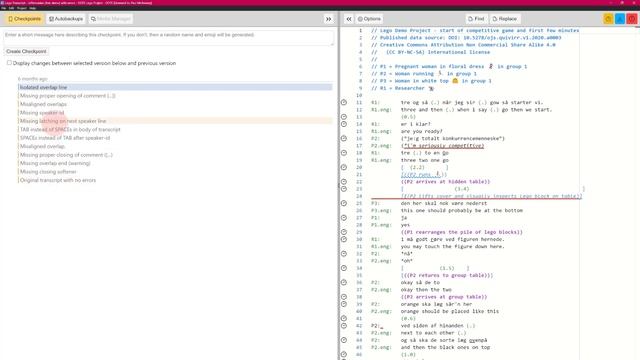Click the timestamp icon beside line 38
640x360 pixels.
344,297
